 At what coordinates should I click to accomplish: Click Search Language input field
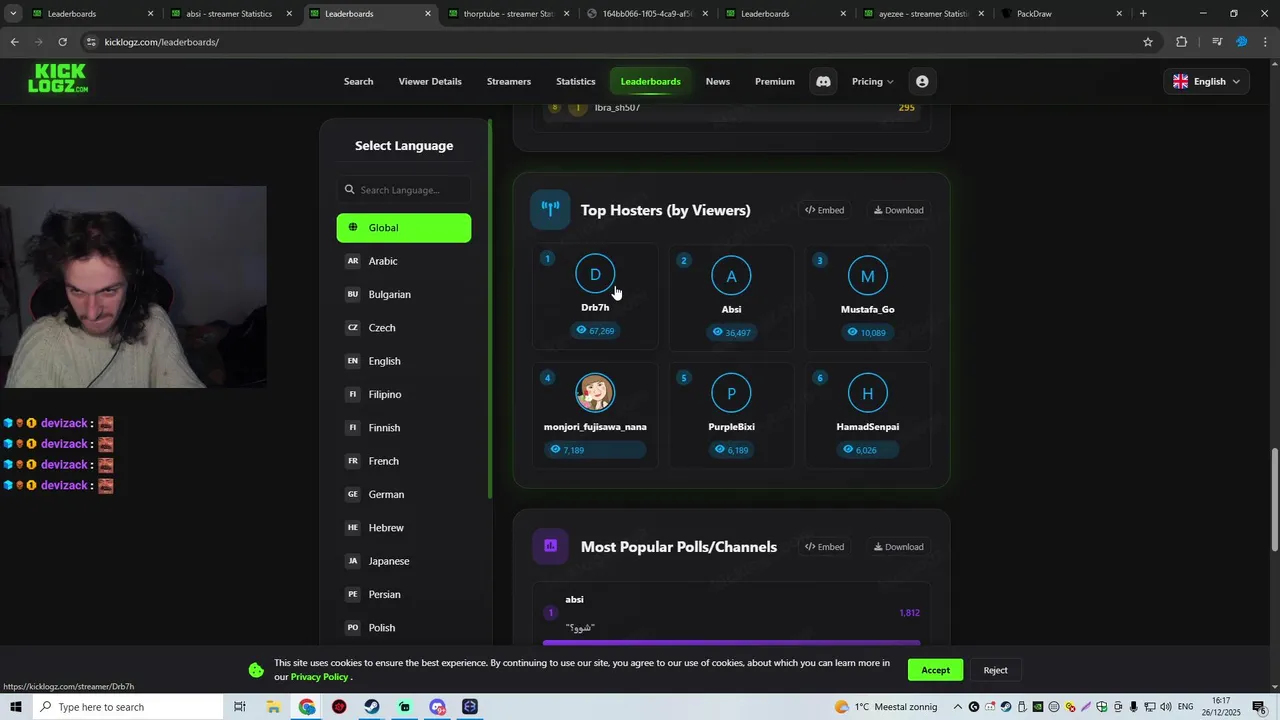(x=404, y=190)
